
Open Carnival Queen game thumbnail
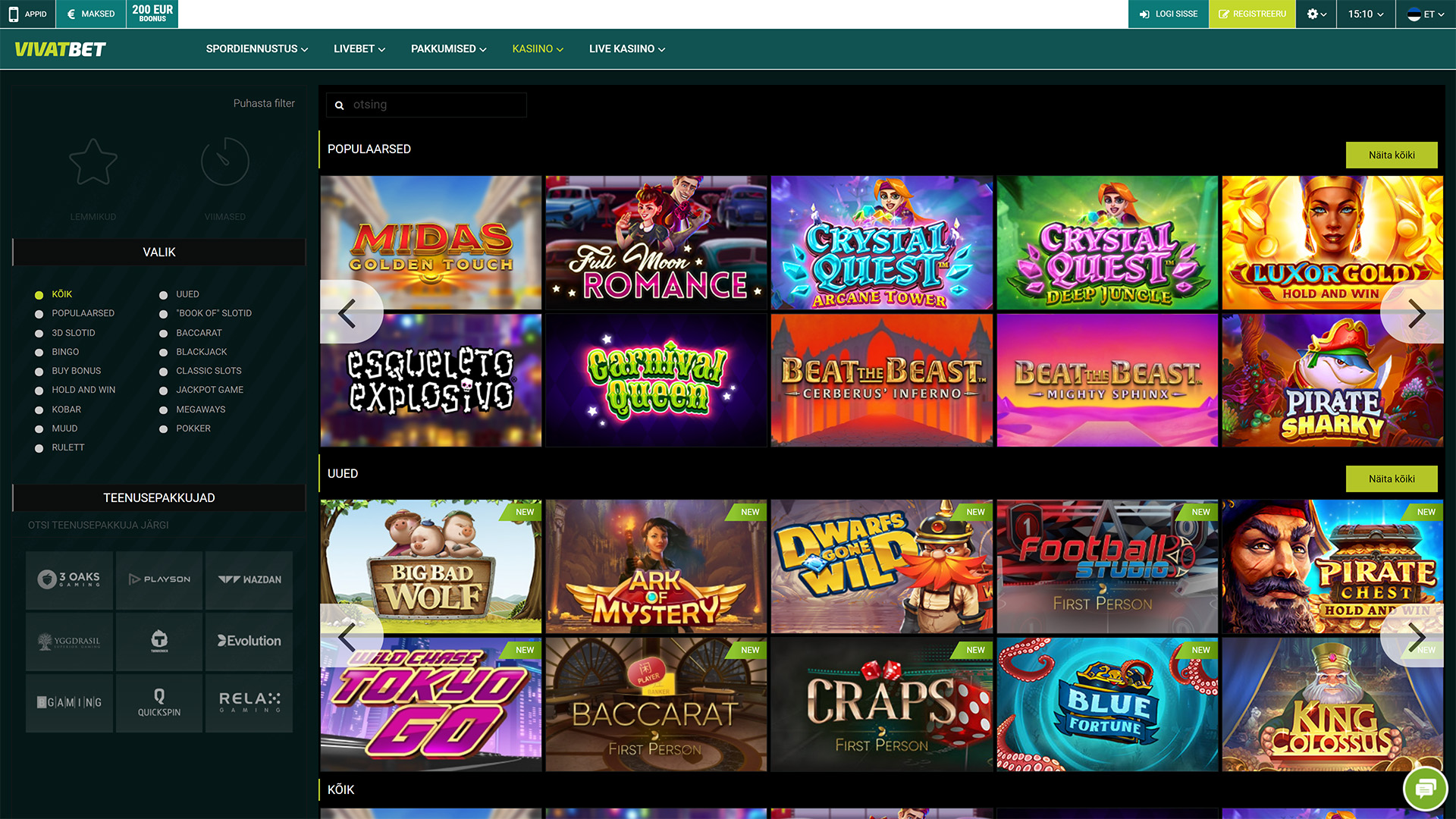pos(656,381)
